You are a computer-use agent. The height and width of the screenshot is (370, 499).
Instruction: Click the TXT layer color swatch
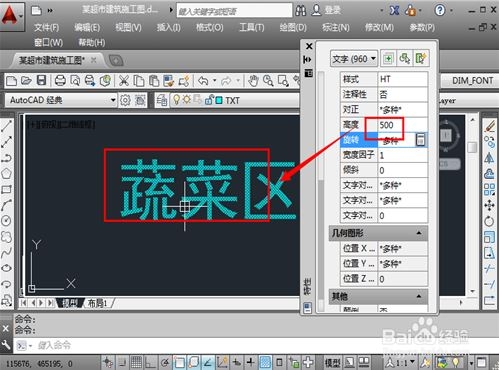pos(219,100)
